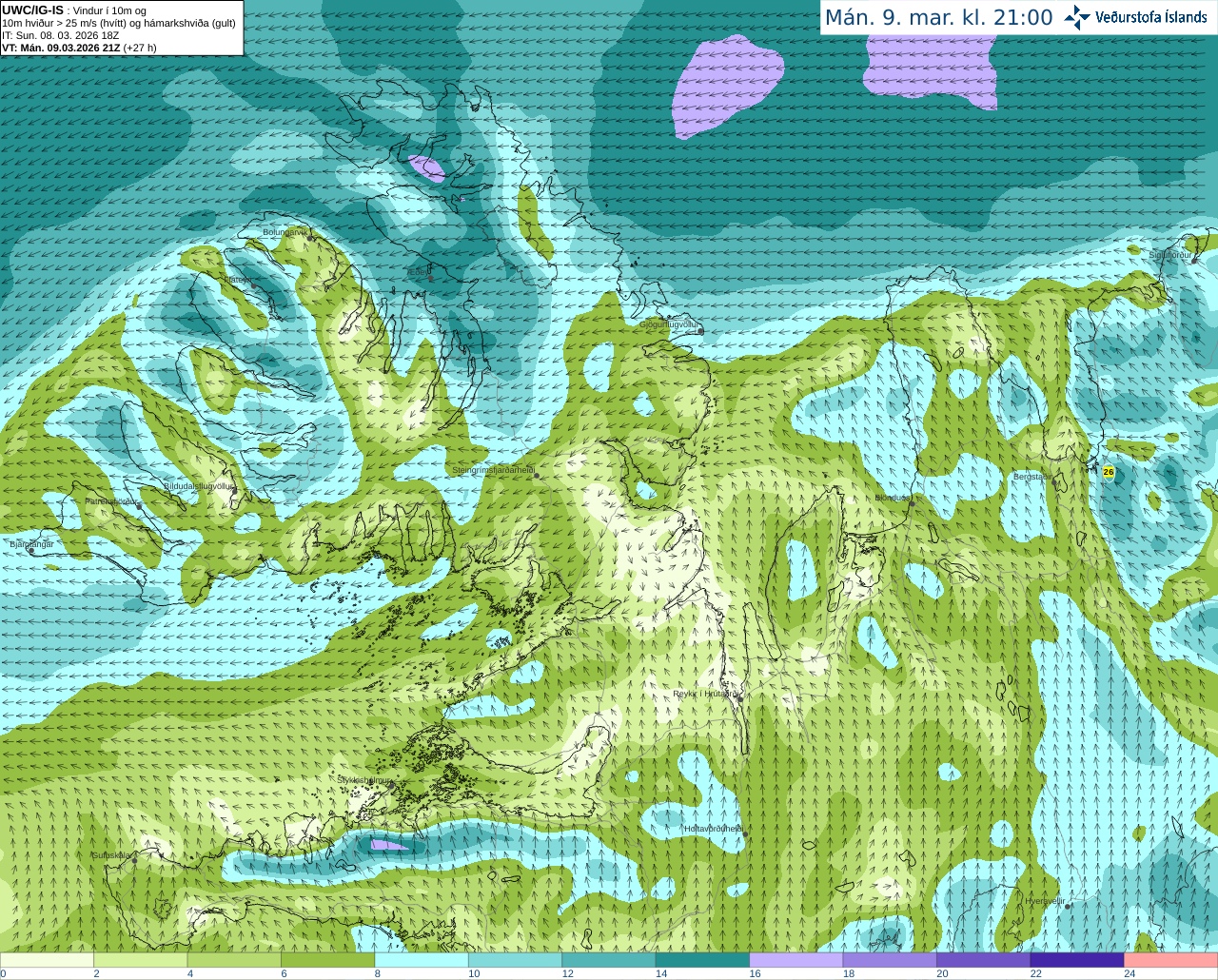This screenshot has width=1218, height=980.
Task: Click the 'IT: Sun. 08. 03. 2026 18Z' line
Action: (61, 35)
